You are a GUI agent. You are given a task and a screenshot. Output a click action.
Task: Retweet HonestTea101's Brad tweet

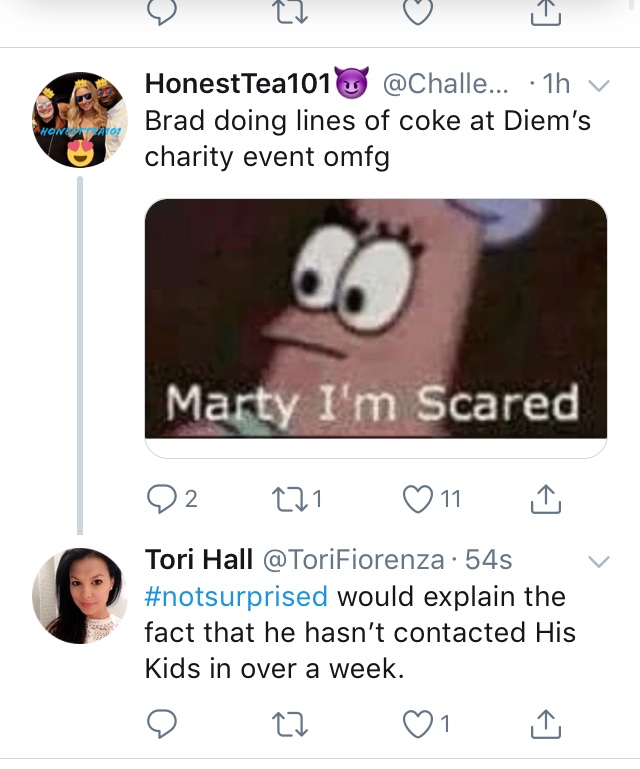(289, 499)
